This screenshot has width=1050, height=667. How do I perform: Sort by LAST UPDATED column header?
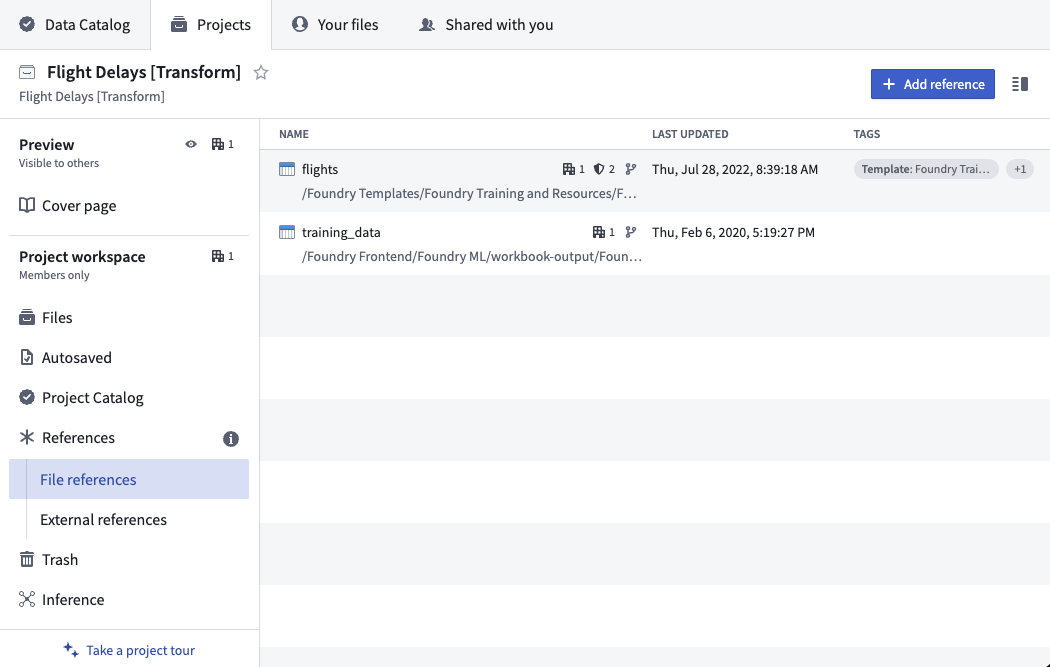click(690, 135)
